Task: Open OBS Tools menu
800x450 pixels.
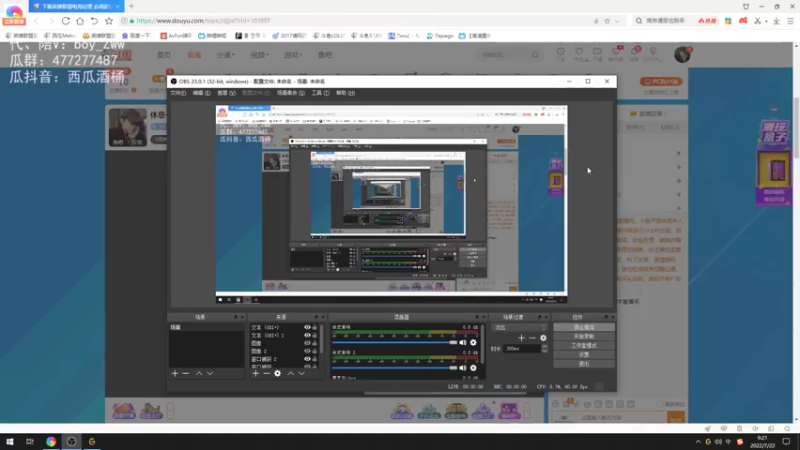Action: [320, 93]
